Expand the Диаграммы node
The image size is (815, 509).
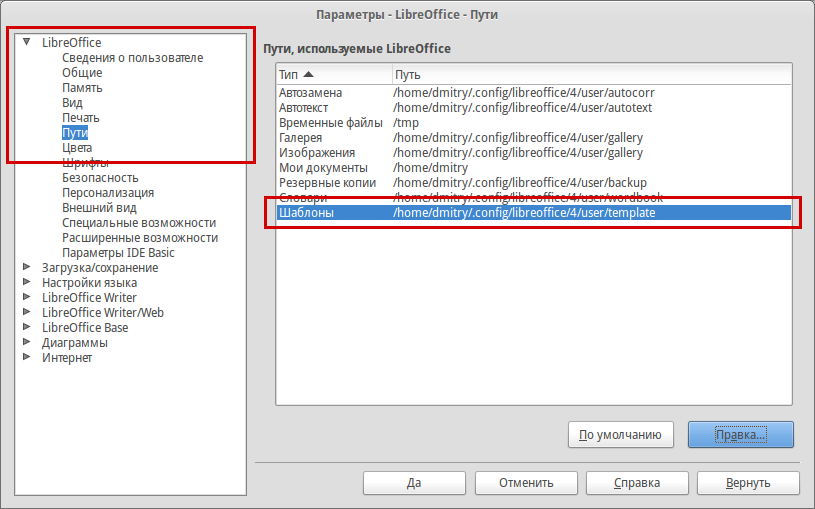[x=27, y=342]
